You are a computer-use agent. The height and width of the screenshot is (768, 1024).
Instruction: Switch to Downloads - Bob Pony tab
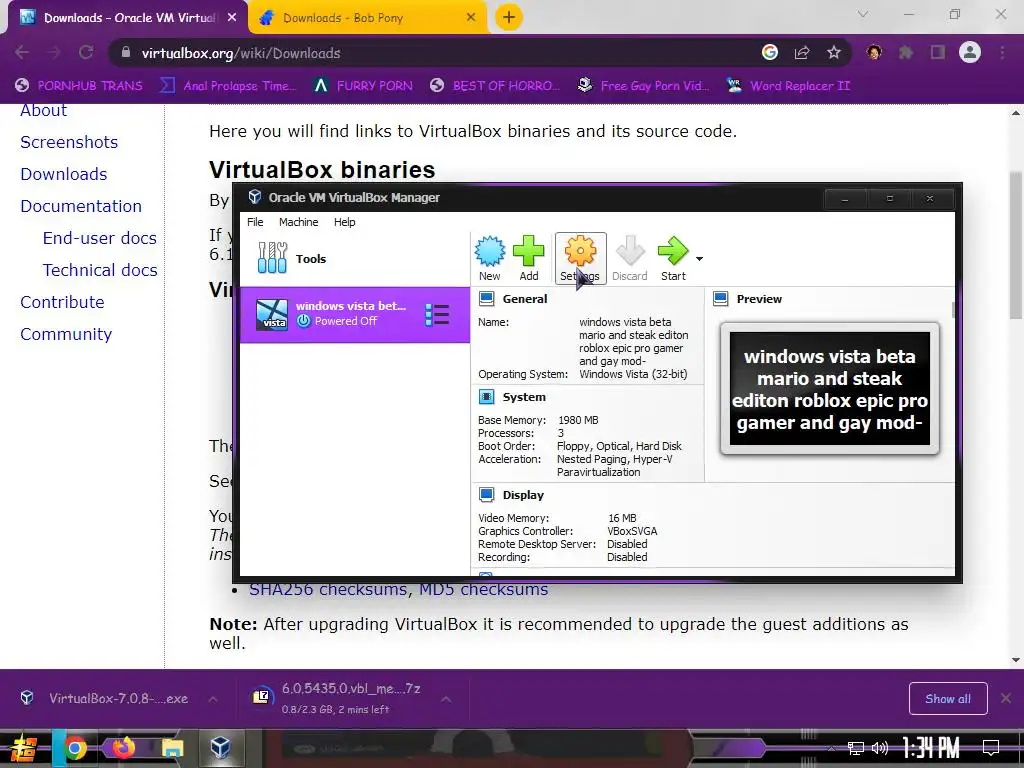(x=368, y=18)
